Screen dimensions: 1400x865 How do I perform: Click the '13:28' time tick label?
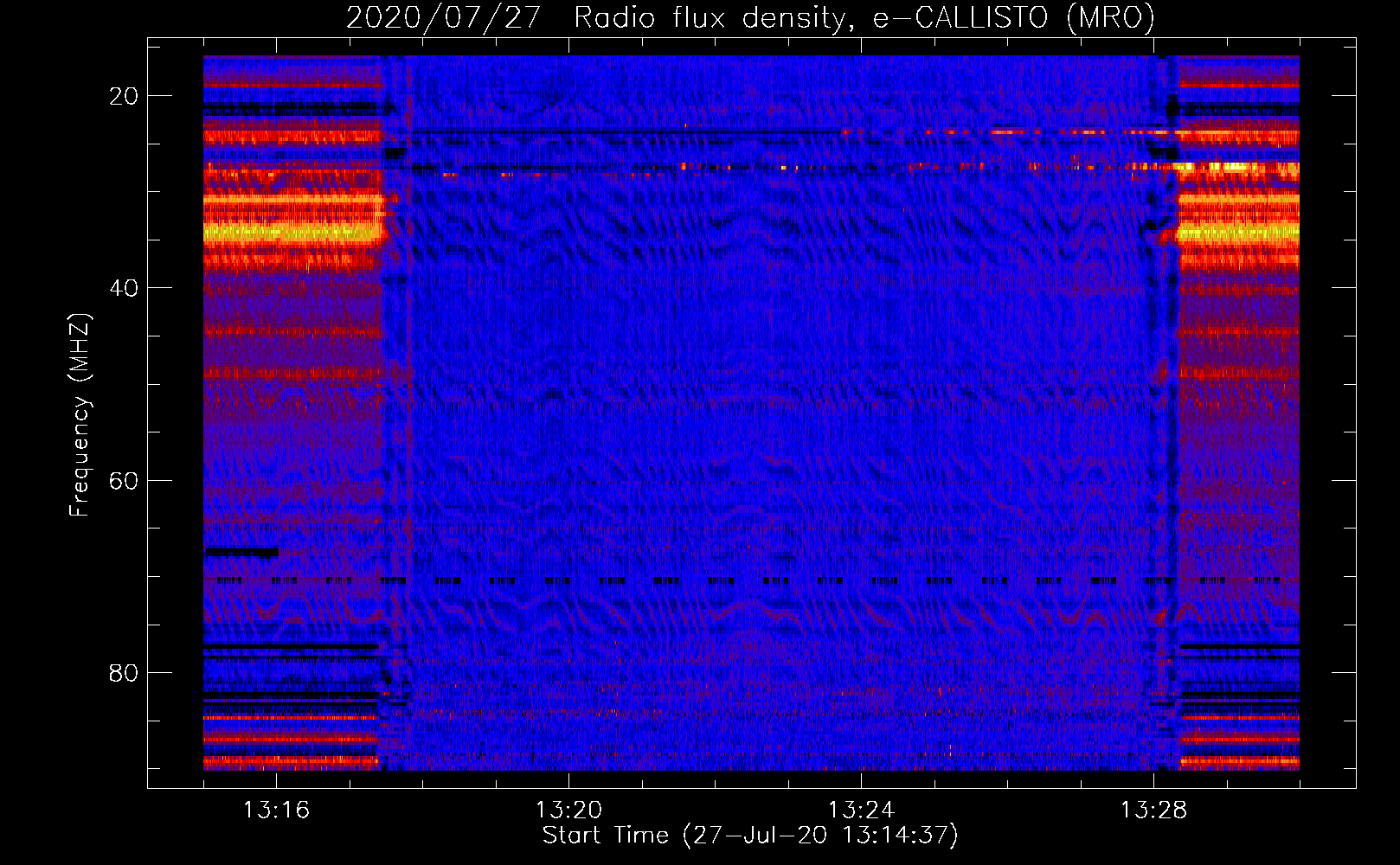click(x=1153, y=810)
